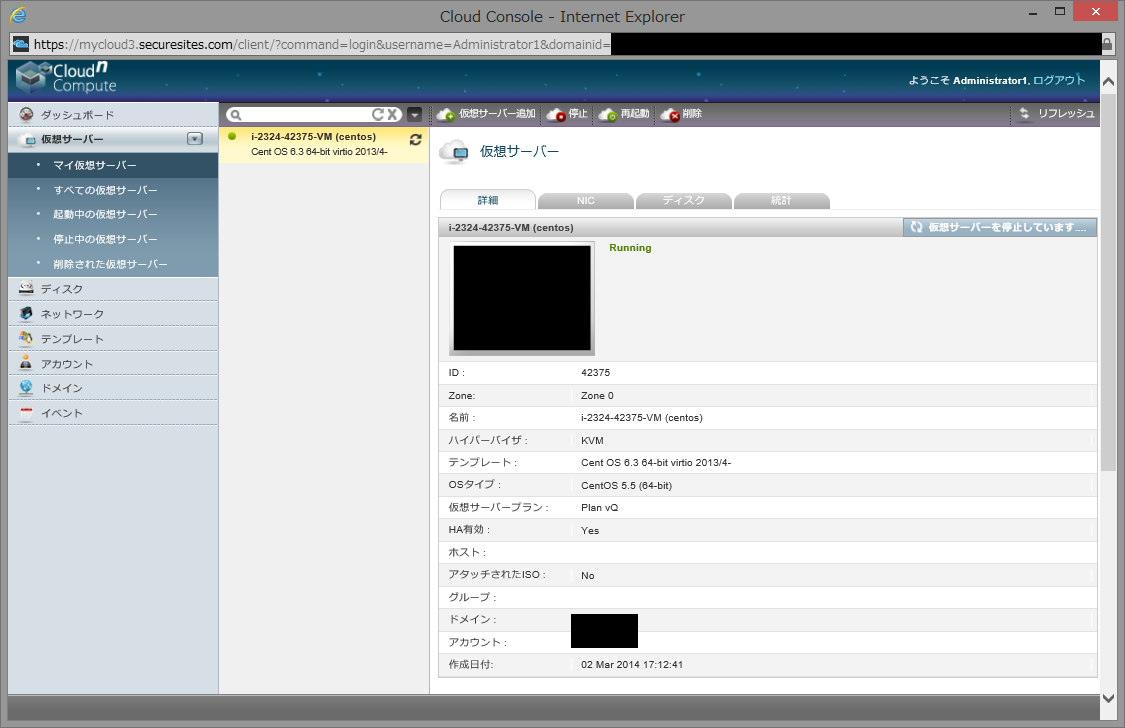
Task: Click the VM console preview thumbnail
Action: coord(522,297)
